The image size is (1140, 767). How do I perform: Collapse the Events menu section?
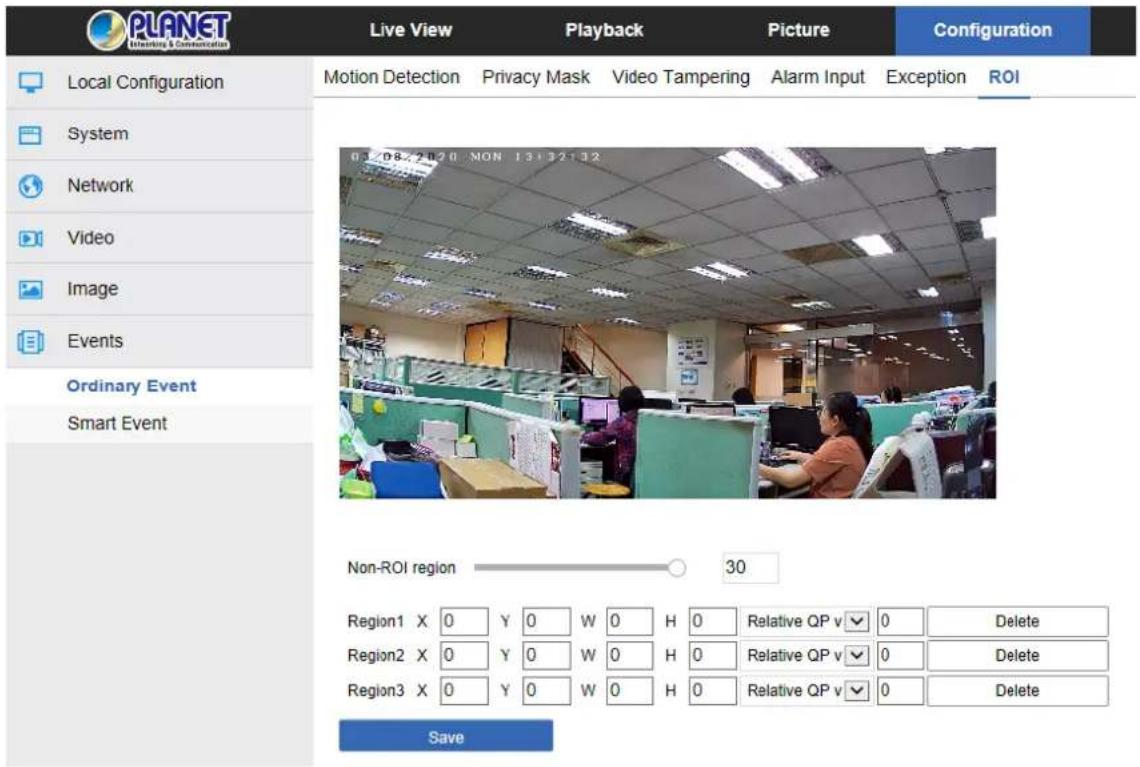pyautogui.click(x=160, y=342)
